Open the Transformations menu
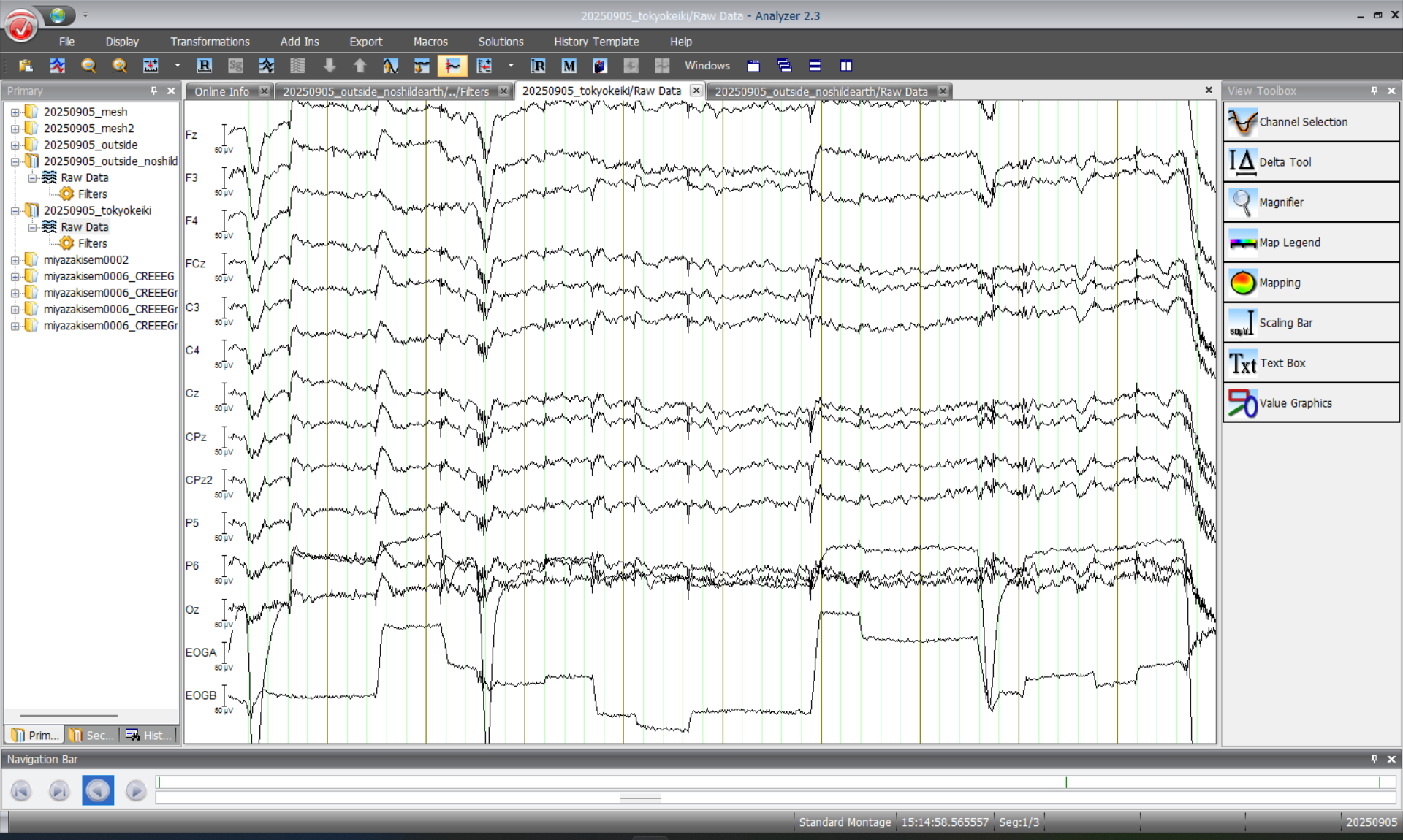 click(x=210, y=42)
